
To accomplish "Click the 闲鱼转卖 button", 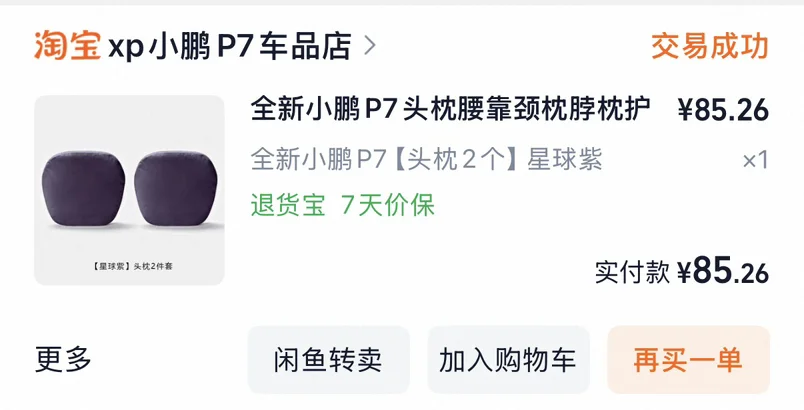I will click(329, 360).
